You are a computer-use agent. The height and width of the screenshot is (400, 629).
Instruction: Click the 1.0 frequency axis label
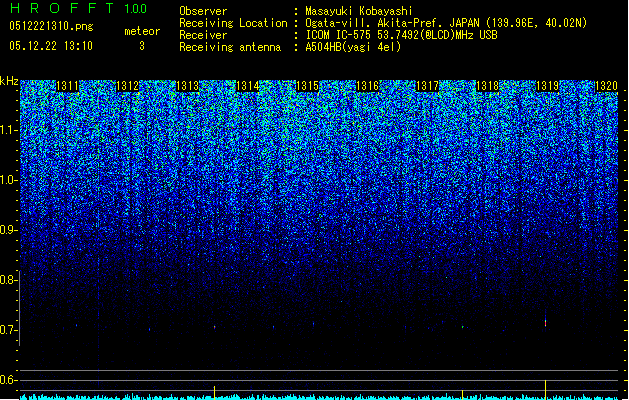click(9, 180)
